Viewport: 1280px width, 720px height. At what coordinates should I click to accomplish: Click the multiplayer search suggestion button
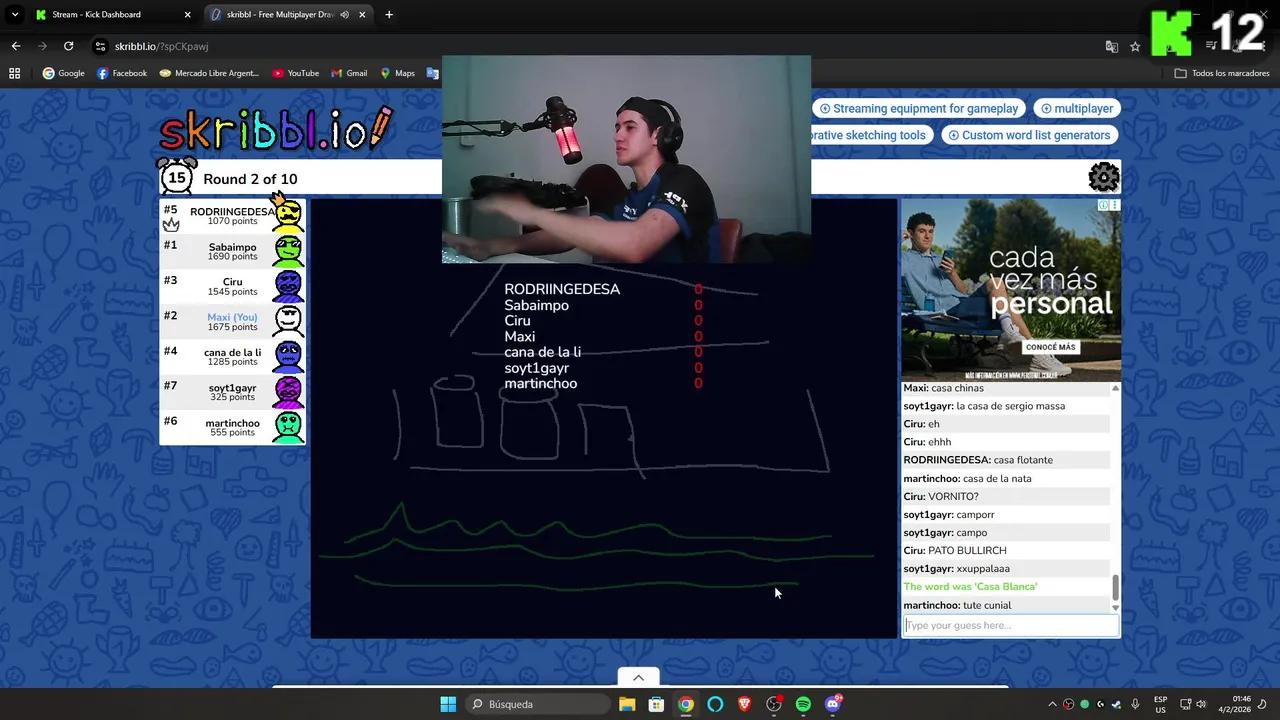[1077, 108]
